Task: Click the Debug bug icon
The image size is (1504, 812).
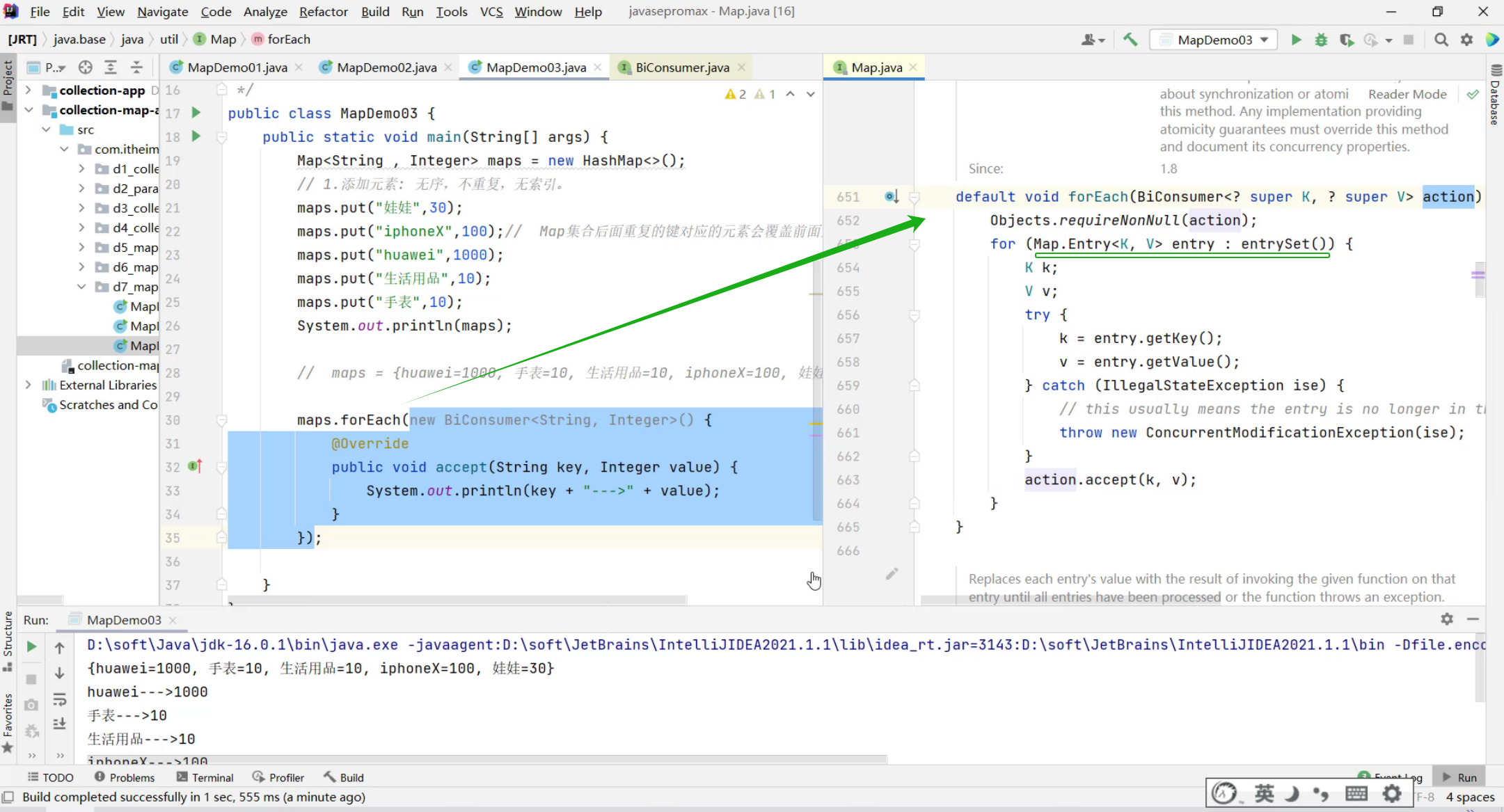Action: [1321, 40]
